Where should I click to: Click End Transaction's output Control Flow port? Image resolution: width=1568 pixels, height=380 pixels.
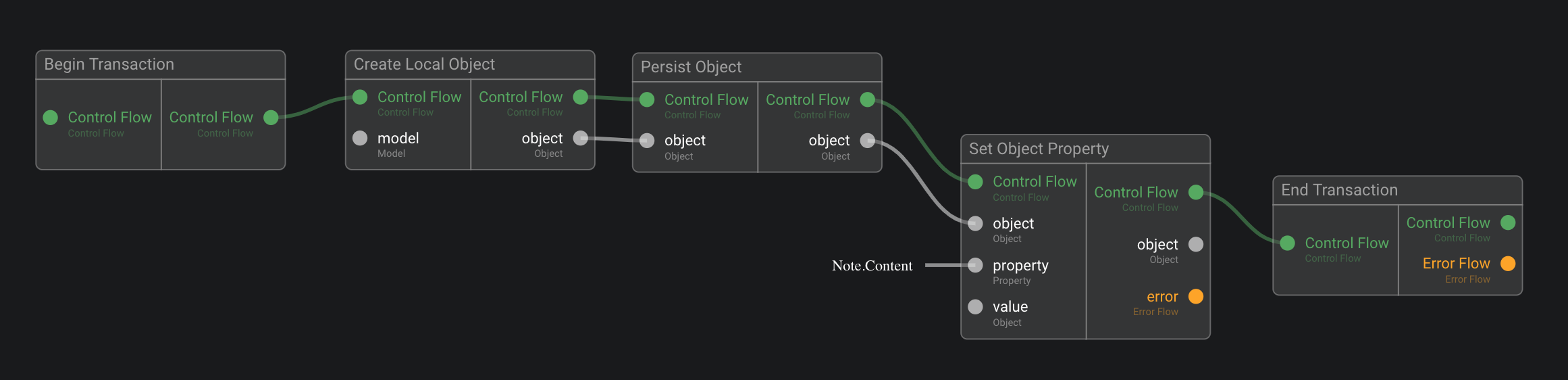pyautogui.click(x=1507, y=223)
